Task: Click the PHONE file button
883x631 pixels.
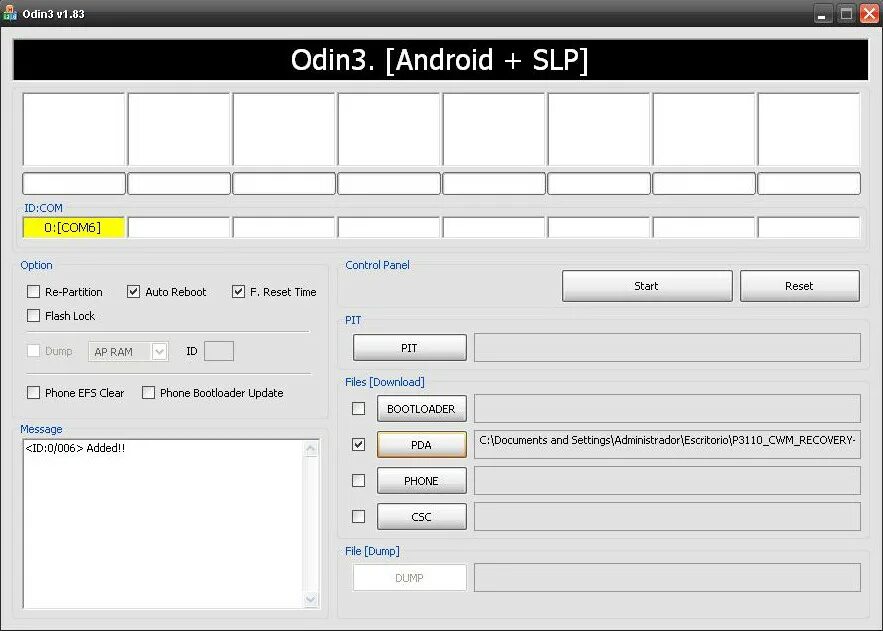Action: click(422, 481)
